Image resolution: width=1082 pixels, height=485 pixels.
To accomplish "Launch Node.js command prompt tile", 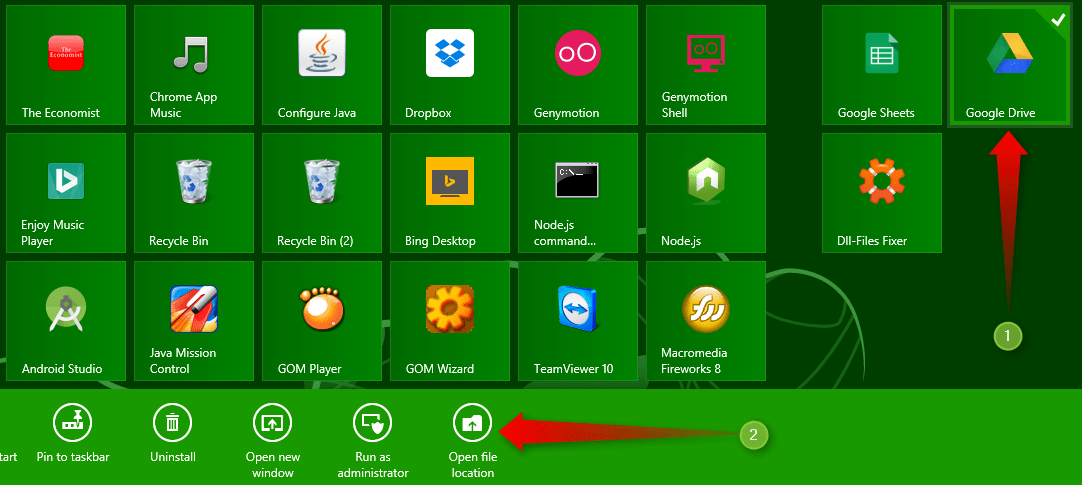I will (578, 192).
